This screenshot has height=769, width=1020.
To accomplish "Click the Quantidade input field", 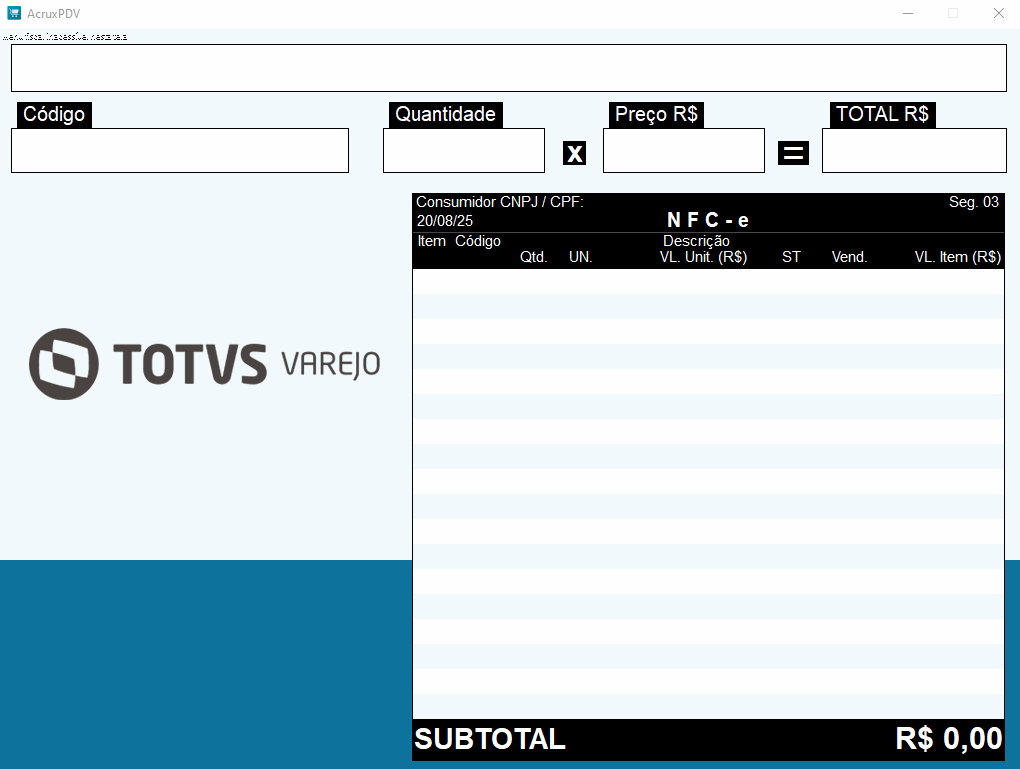I will coord(464,150).
